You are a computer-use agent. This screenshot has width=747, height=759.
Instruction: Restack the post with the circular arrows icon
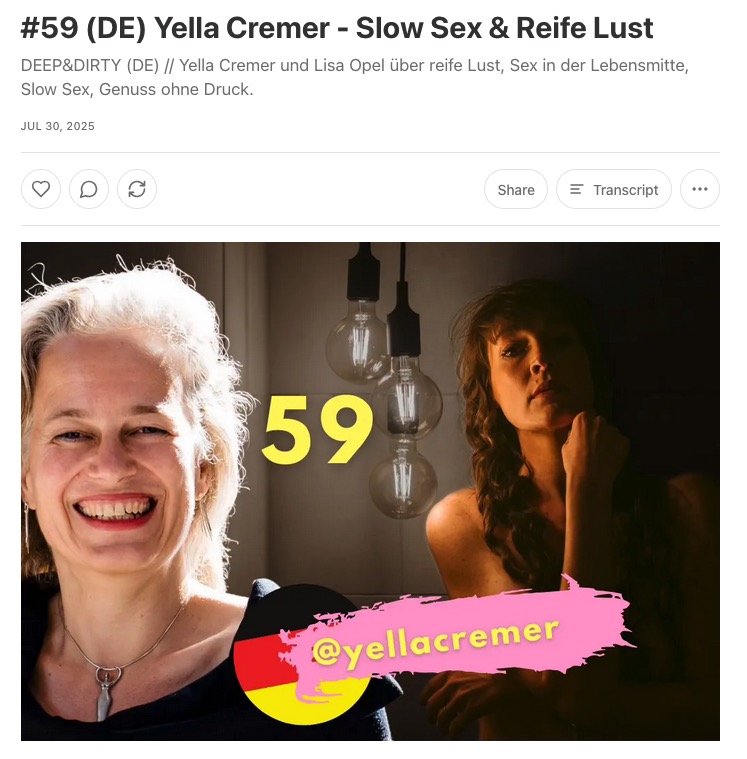click(137, 189)
